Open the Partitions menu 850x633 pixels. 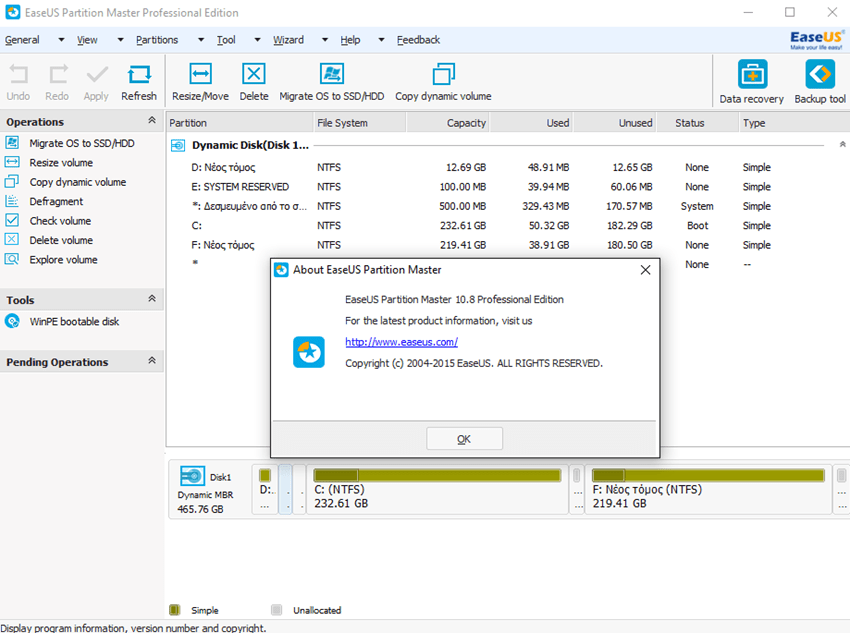[x=157, y=40]
